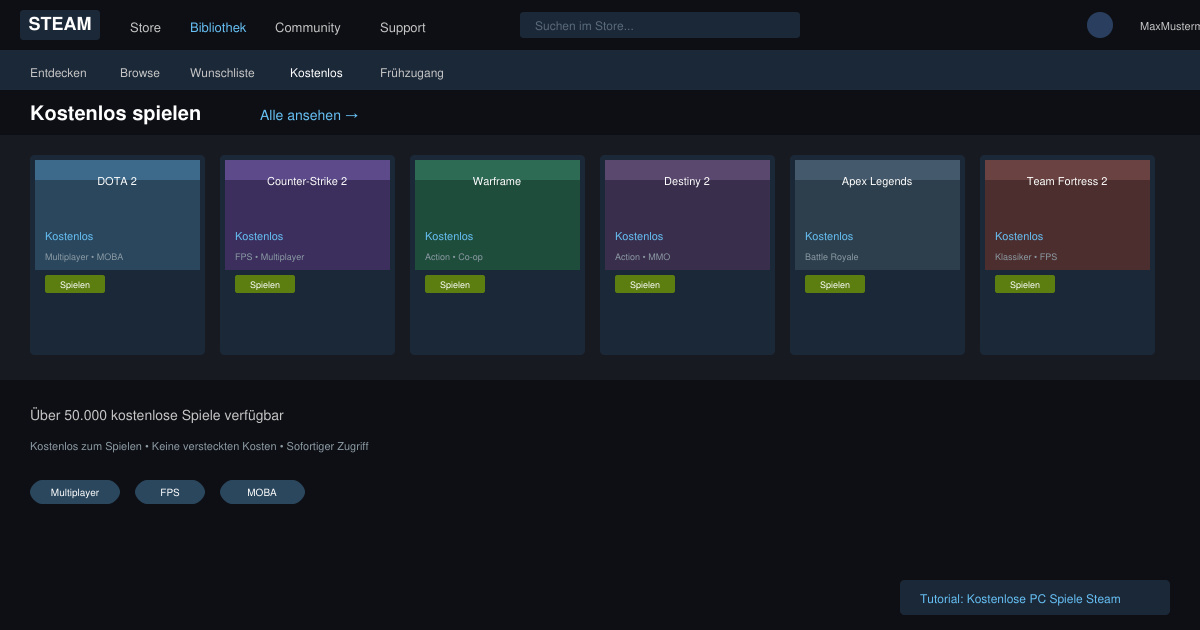Click 'Battle Royale' tag text
The width and height of the screenshot is (1200, 630).
click(x=832, y=257)
